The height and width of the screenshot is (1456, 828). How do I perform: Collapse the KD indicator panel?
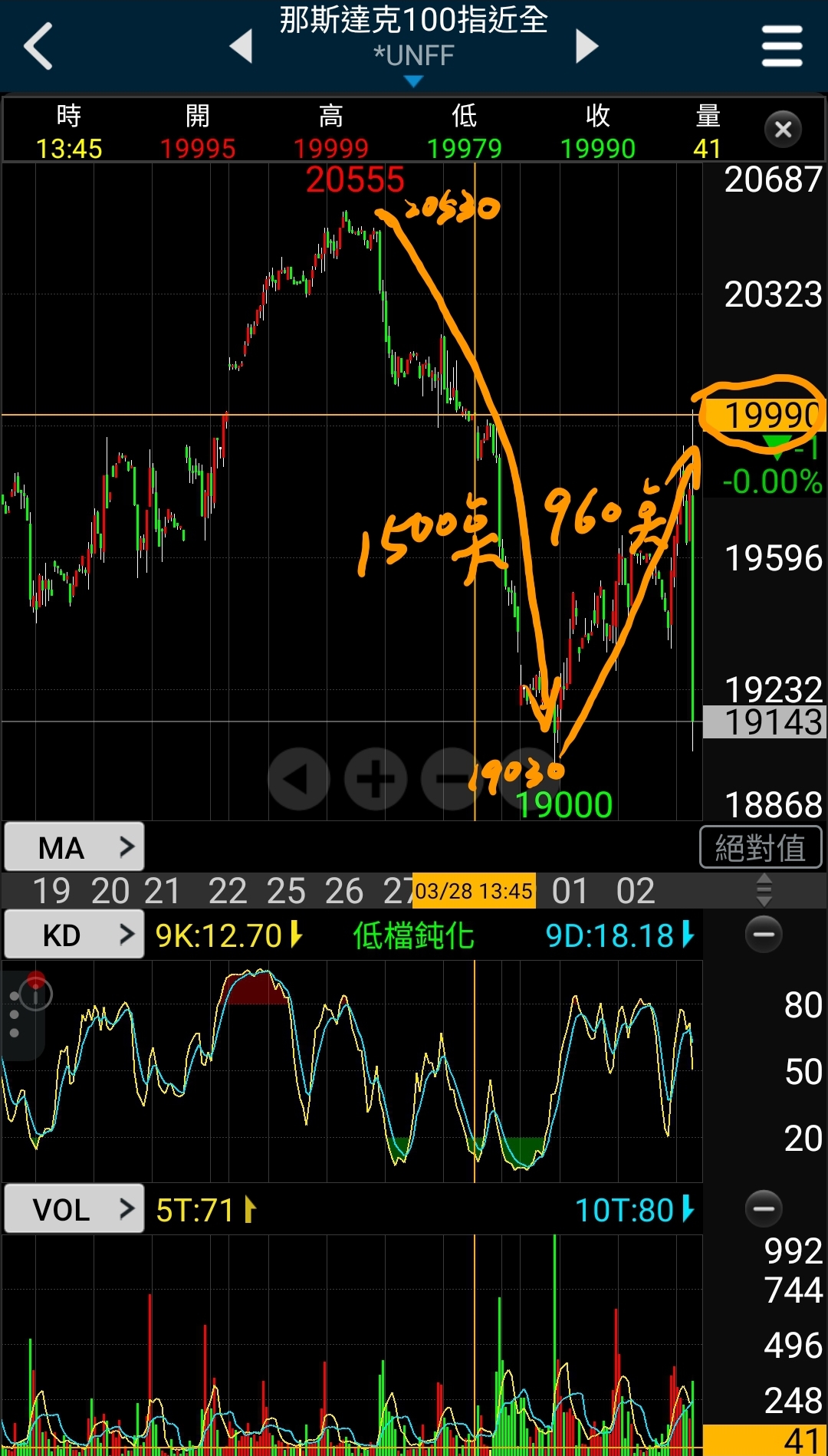coord(764,934)
